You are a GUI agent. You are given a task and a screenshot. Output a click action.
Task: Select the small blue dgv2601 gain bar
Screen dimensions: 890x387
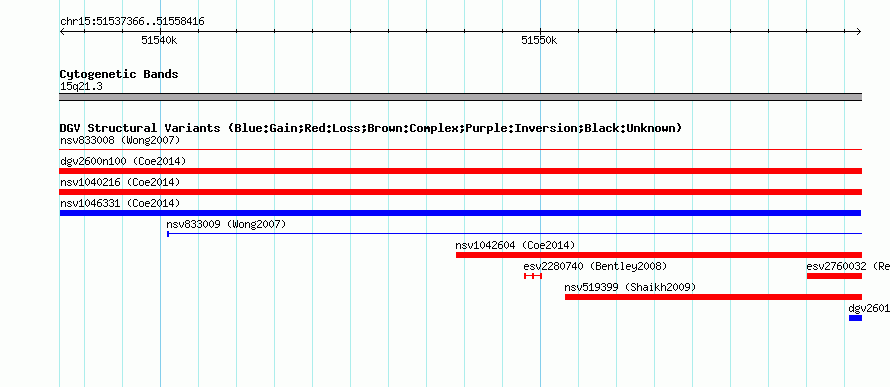coord(855,318)
